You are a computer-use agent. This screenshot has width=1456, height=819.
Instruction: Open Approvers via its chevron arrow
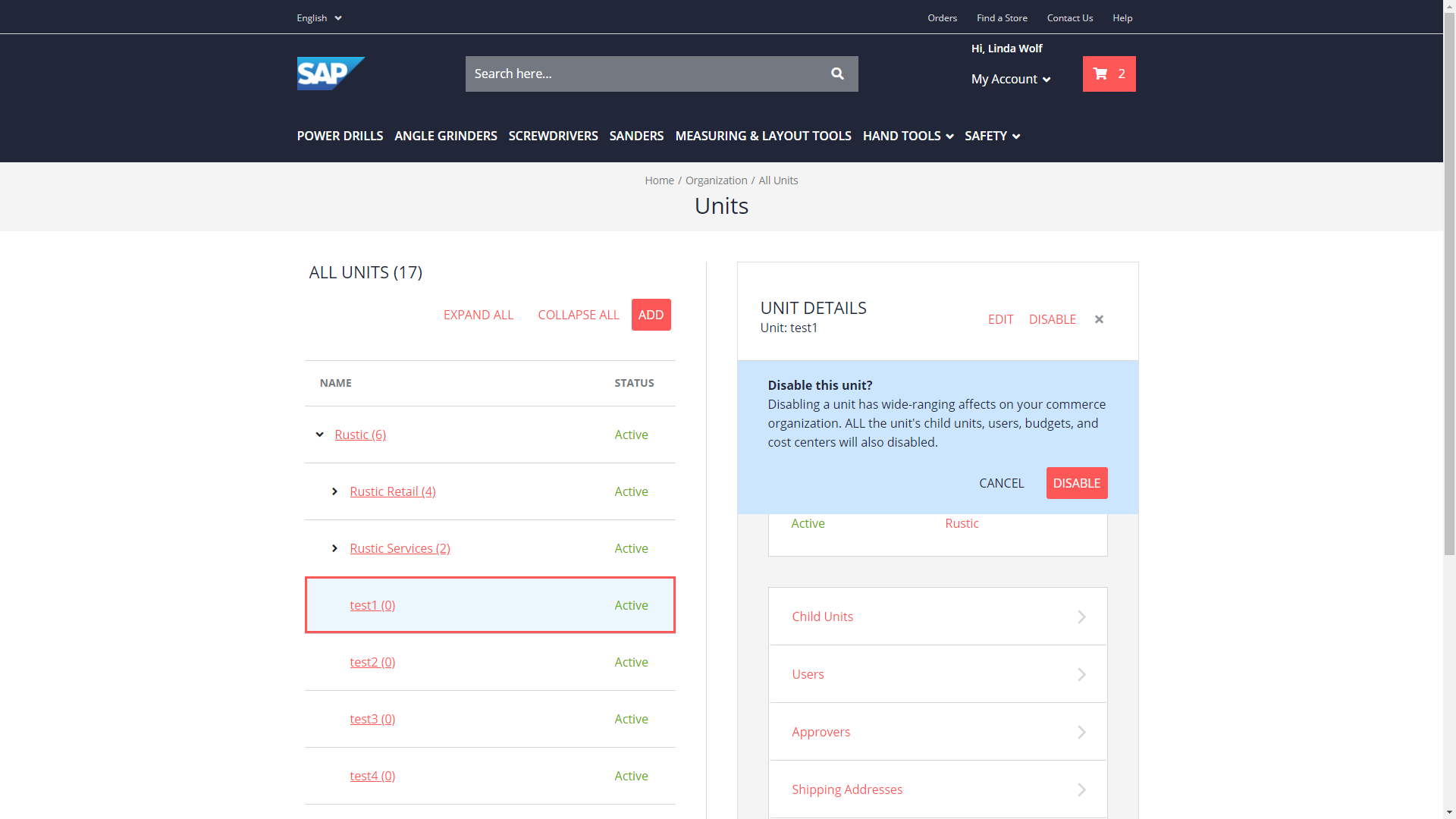pyautogui.click(x=1082, y=732)
